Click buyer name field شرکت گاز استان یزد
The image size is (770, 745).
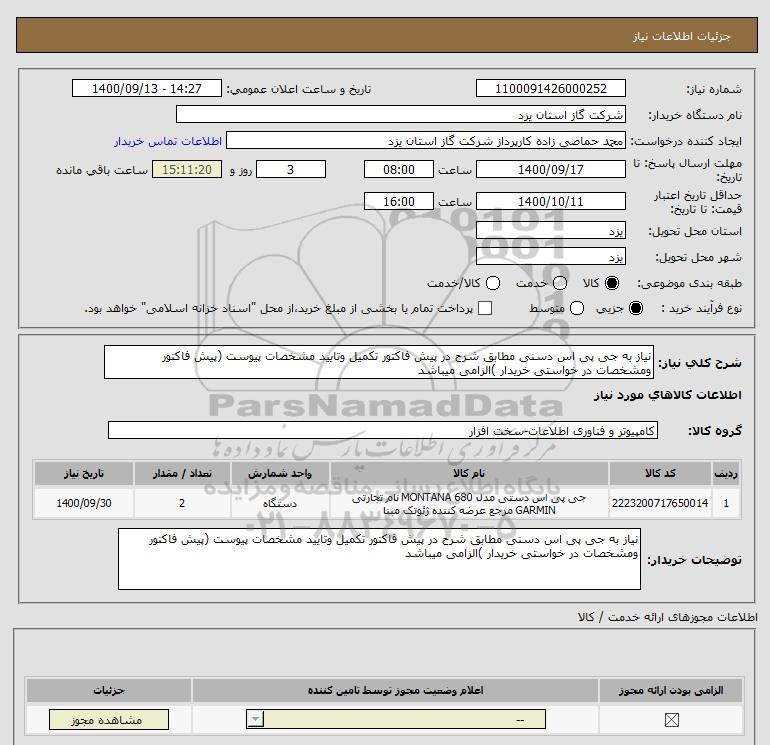coord(401,114)
